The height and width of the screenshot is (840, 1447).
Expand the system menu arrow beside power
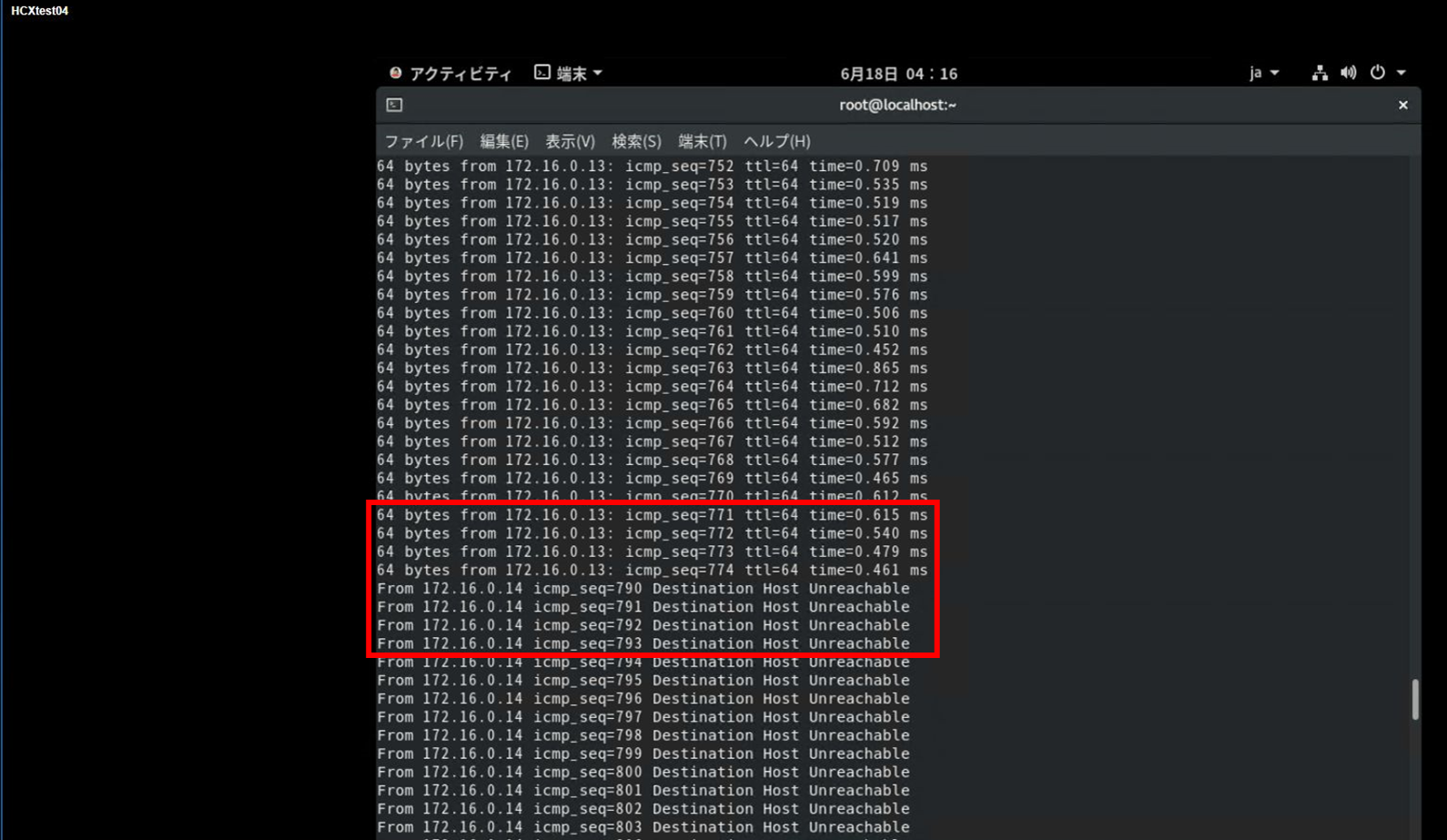[1401, 73]
